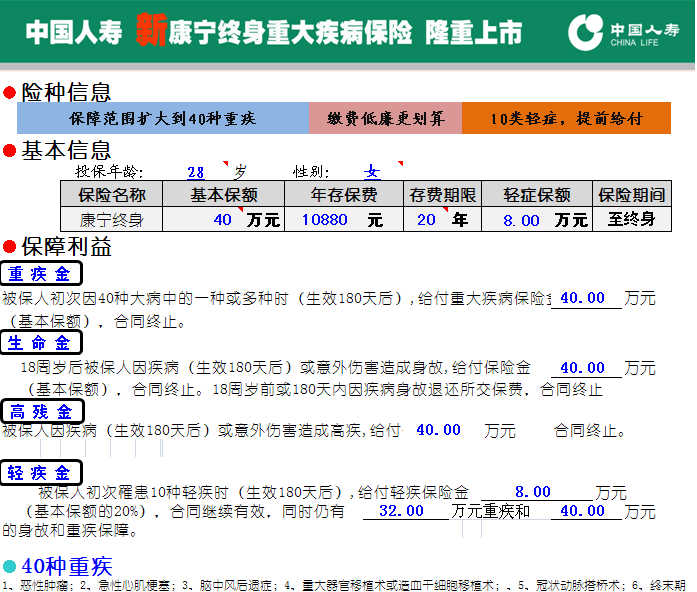Open the 重疾金 button
The height and width of the screenshot is (592, 697).
tap(41, 274)
